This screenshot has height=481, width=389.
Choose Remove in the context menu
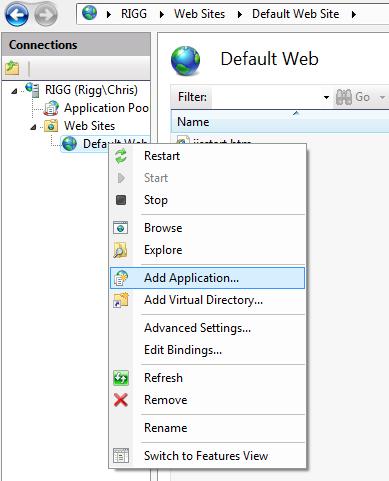pos(207,400)
